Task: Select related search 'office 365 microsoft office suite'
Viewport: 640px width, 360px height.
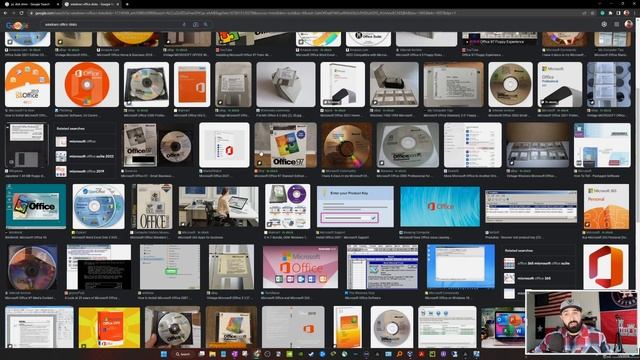Action: [538, 264]
